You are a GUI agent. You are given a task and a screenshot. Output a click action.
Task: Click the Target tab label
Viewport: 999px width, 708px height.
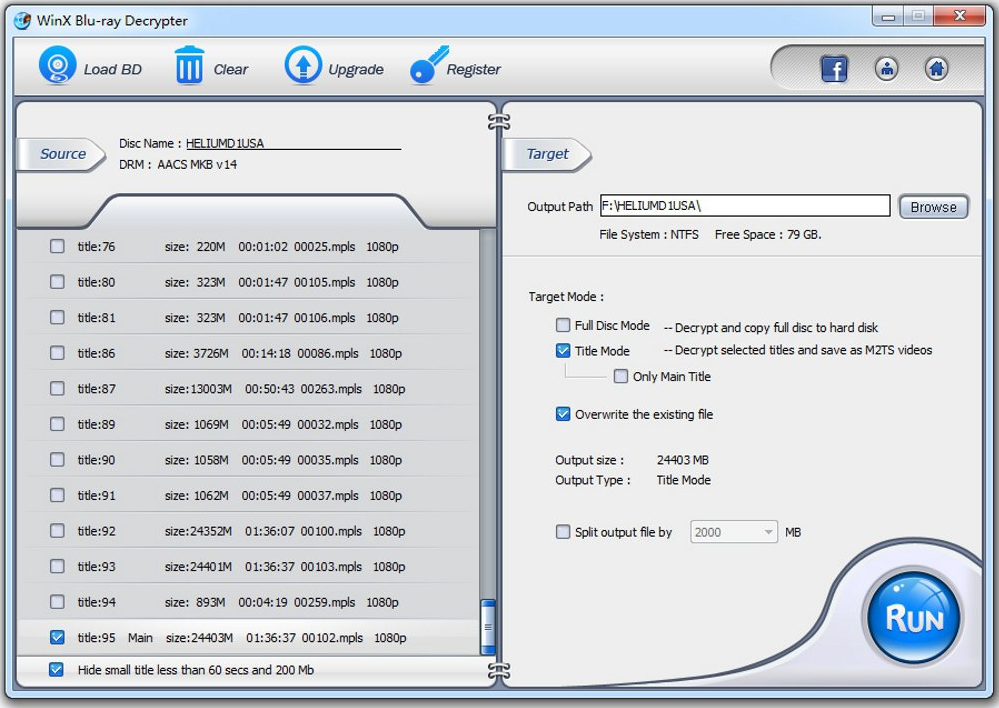[x=547, y=154]
